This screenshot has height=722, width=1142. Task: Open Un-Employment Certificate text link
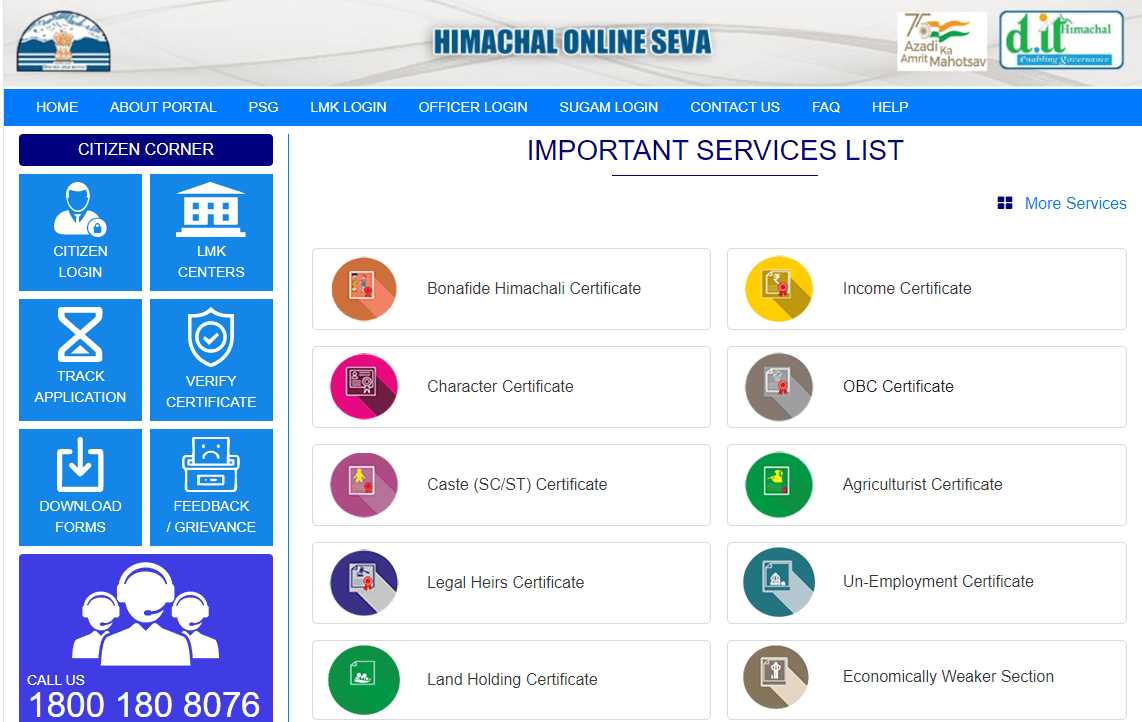coord(938,581)
